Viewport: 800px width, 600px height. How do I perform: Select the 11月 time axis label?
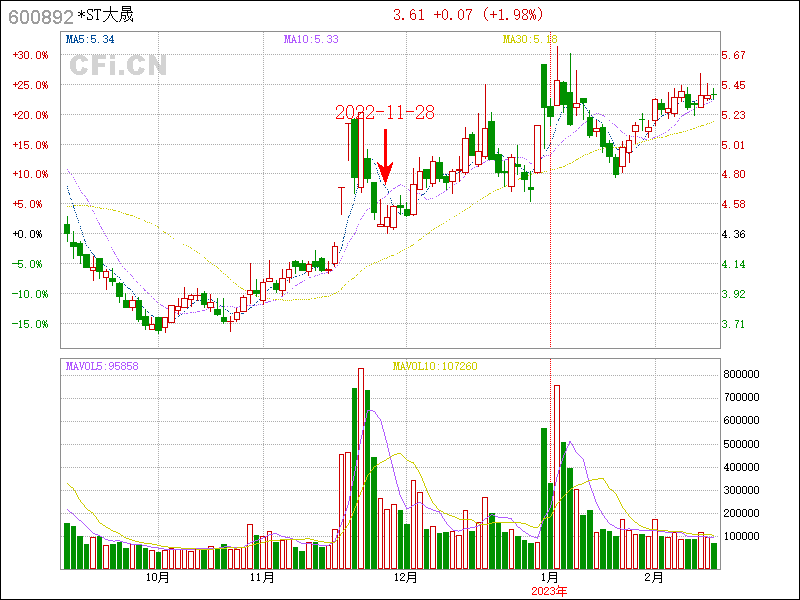coord(261,578)
